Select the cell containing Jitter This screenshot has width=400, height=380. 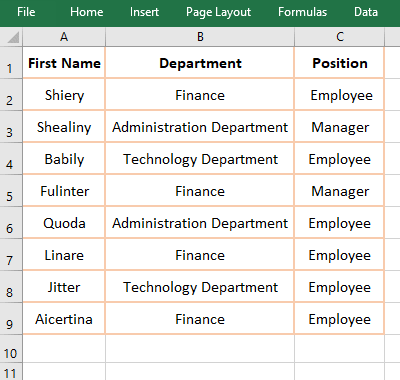64,287
